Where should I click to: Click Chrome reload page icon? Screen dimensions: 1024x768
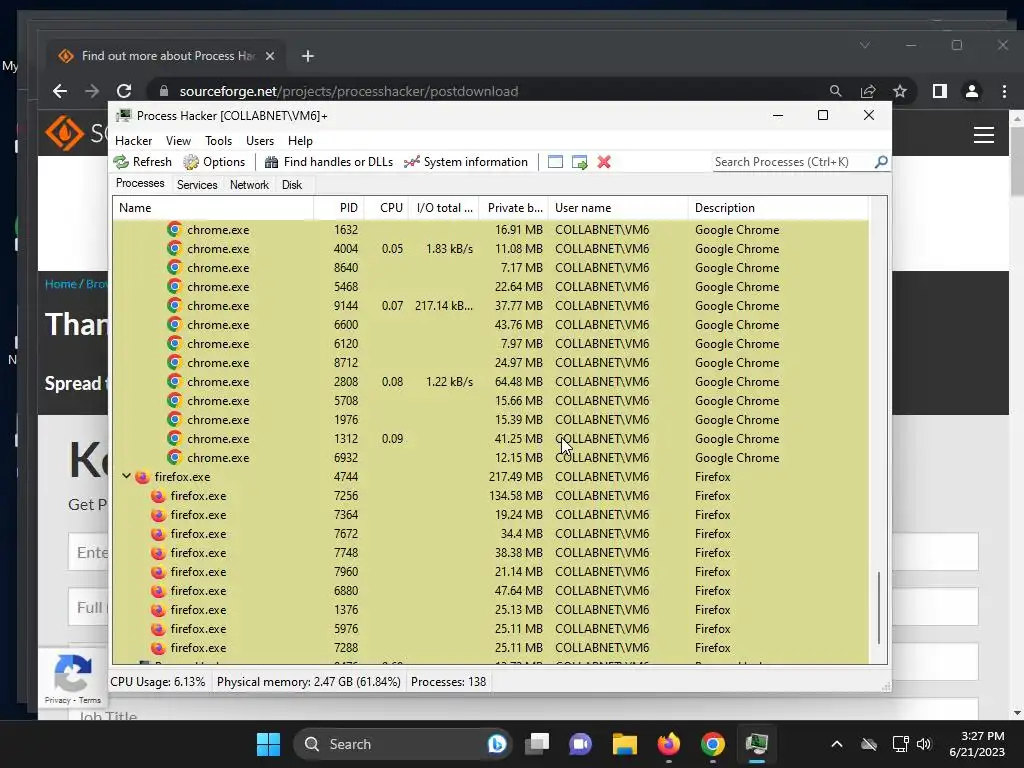(x=124, y=91)
